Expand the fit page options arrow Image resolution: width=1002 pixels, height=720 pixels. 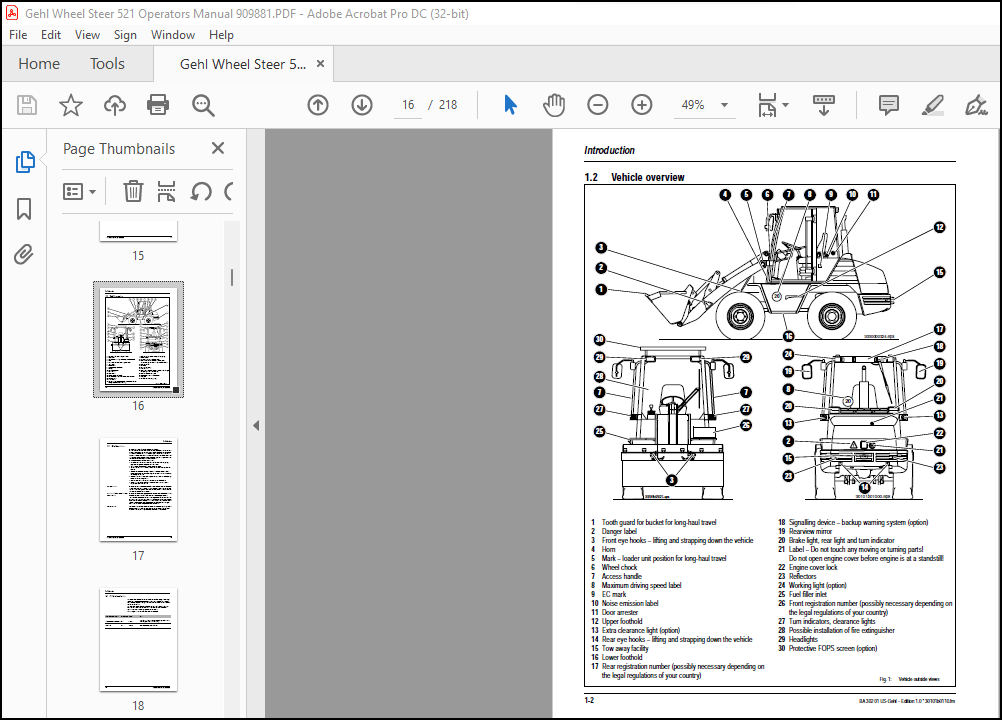785,105
